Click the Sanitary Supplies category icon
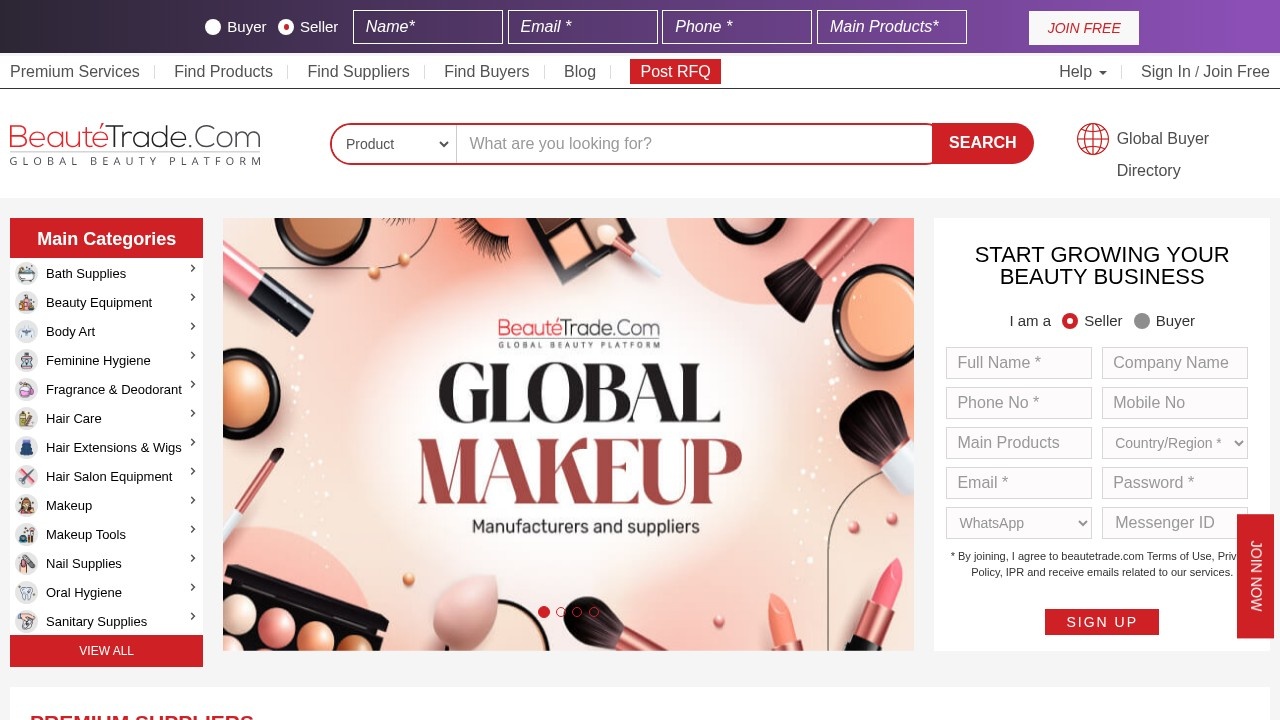This screenshot has width=1280, height=720. pyautogui.click(x=27, y=621)
